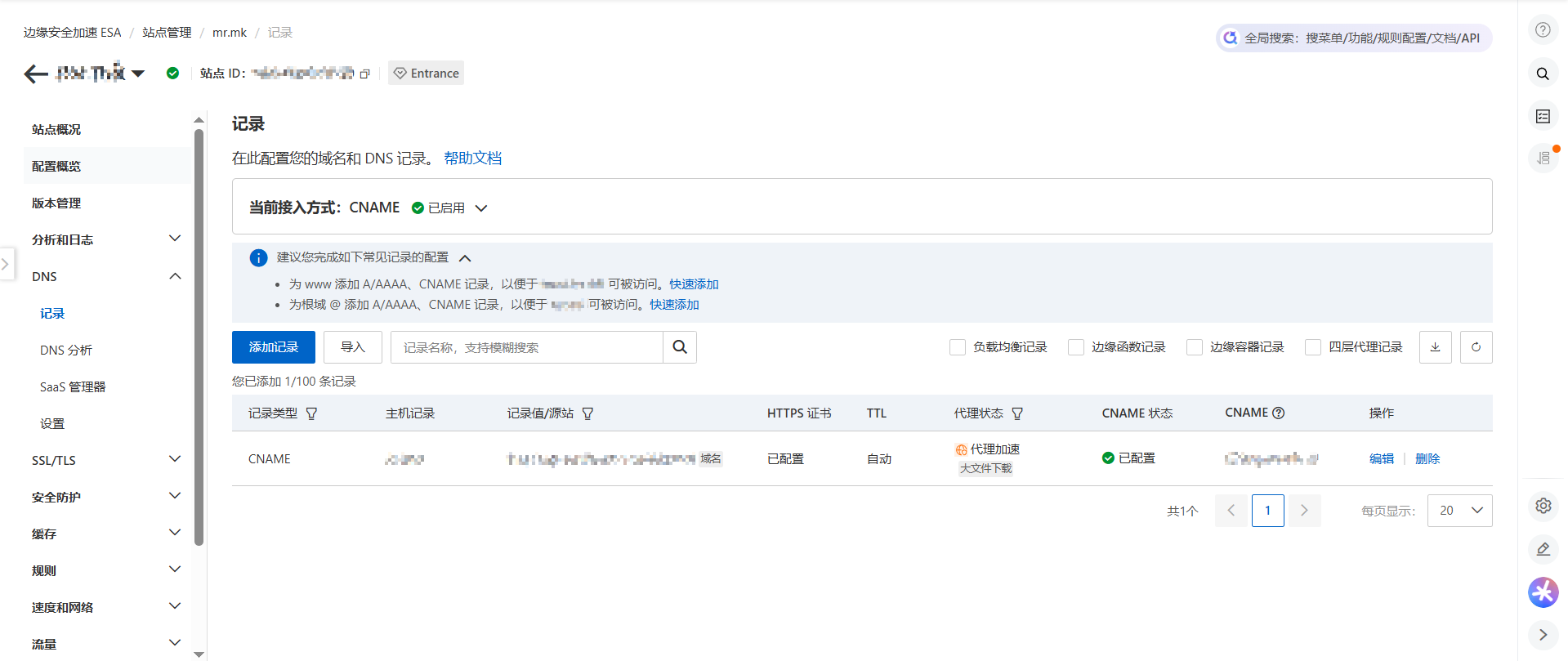Open the notification icon with the orange dot
The image size is (1568, 661).
1543,158
